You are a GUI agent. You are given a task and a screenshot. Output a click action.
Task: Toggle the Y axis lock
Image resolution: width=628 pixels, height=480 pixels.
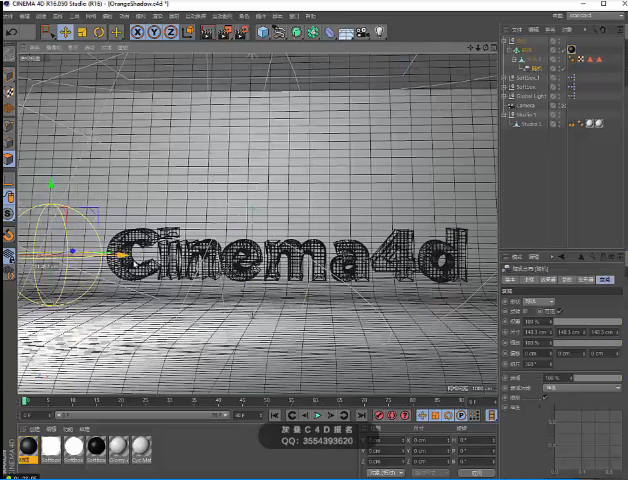pos(154,32)
